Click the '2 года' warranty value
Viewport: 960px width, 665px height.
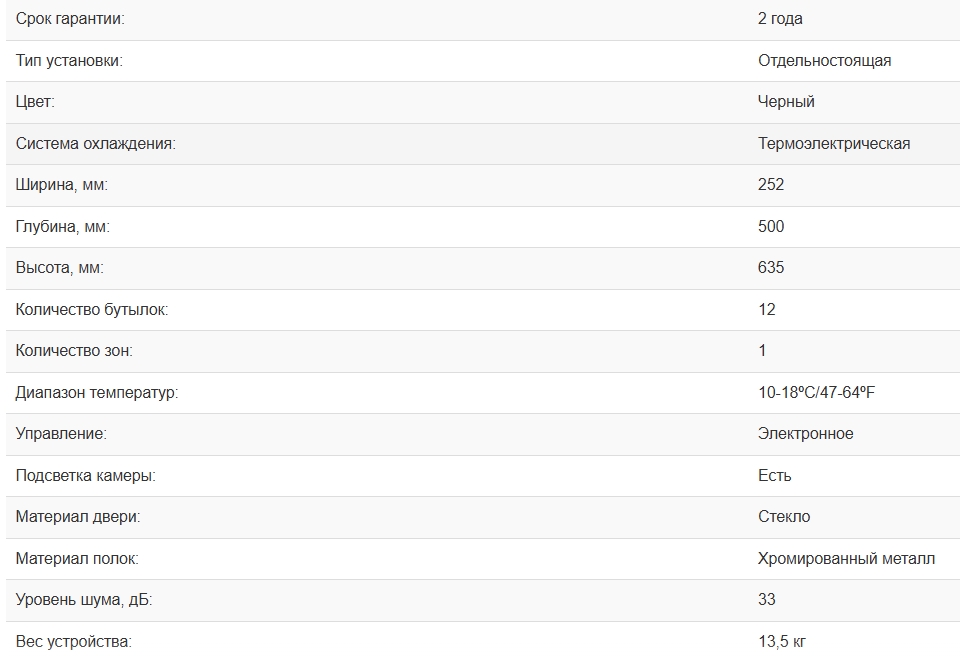click(x=780, y=19)
